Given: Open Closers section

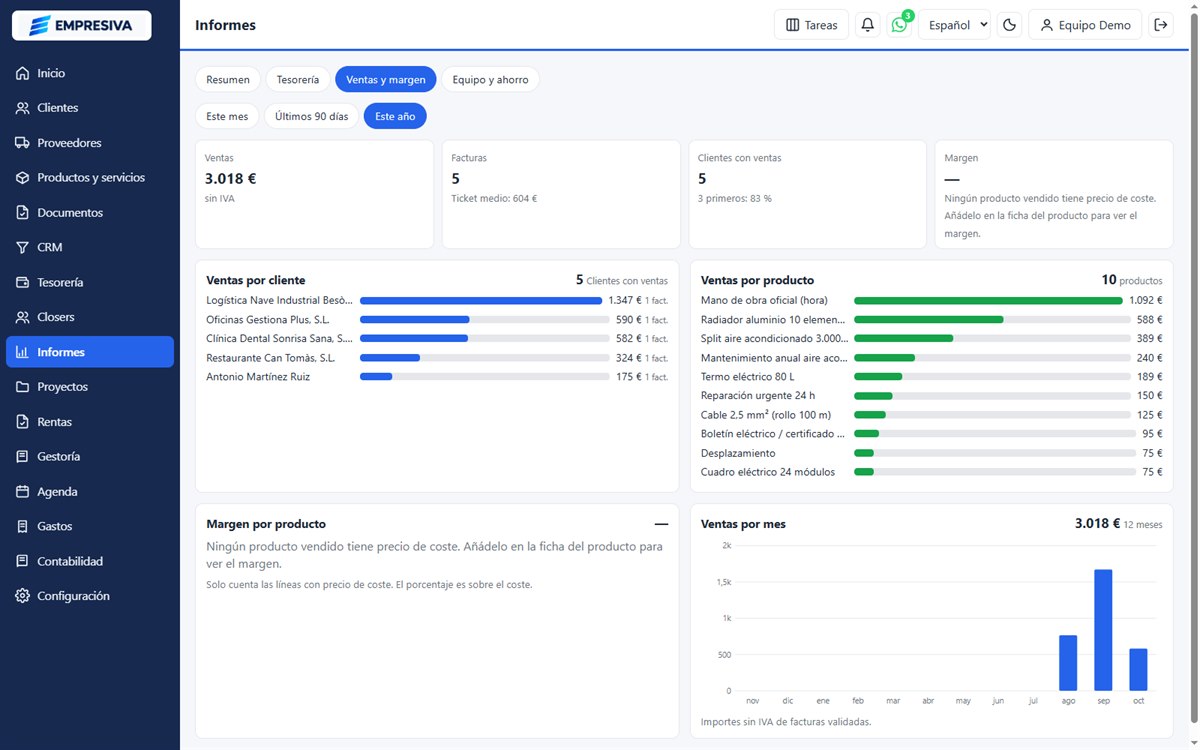Looking at the screenshot, I should click(x=90, y=317).
